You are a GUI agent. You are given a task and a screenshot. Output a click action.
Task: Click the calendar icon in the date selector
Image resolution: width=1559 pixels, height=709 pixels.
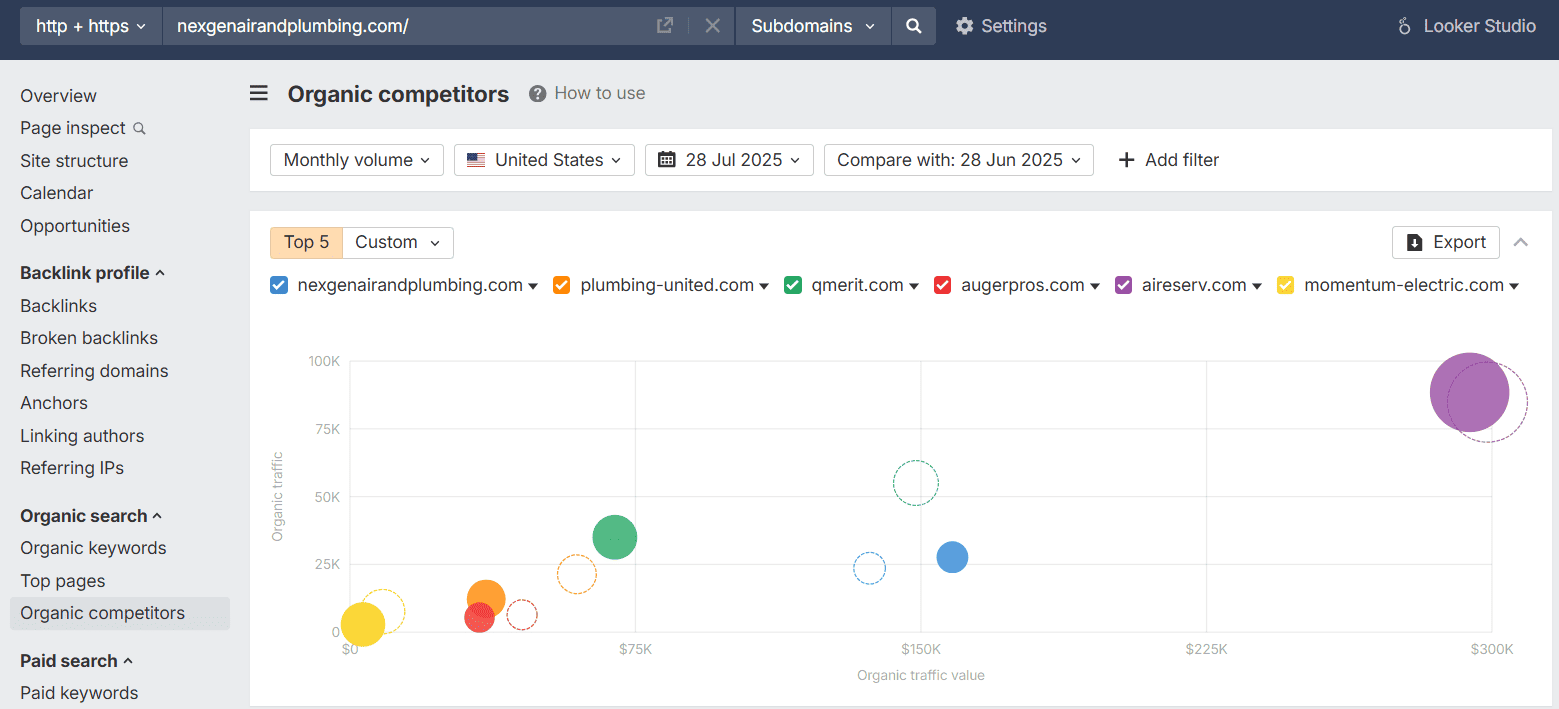(x=667, y=160)
